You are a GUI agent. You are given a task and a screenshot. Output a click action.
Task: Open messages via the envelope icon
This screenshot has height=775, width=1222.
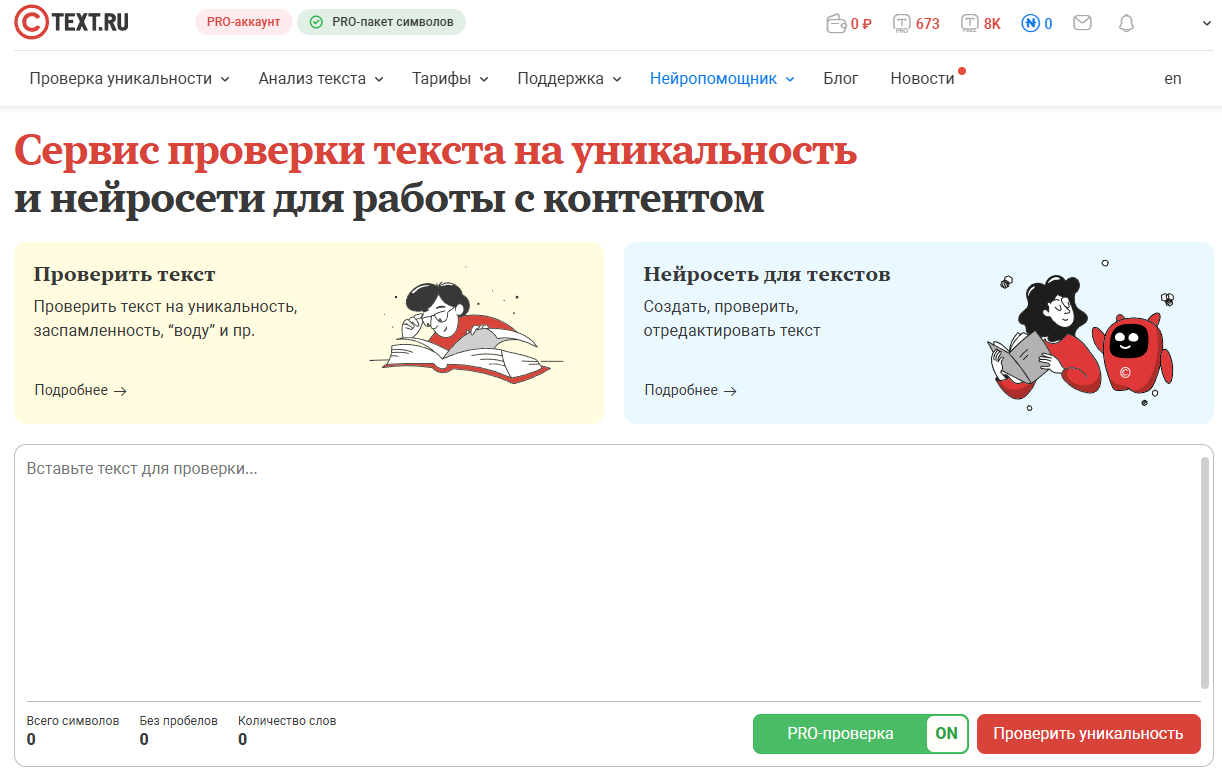[1082, 23]
